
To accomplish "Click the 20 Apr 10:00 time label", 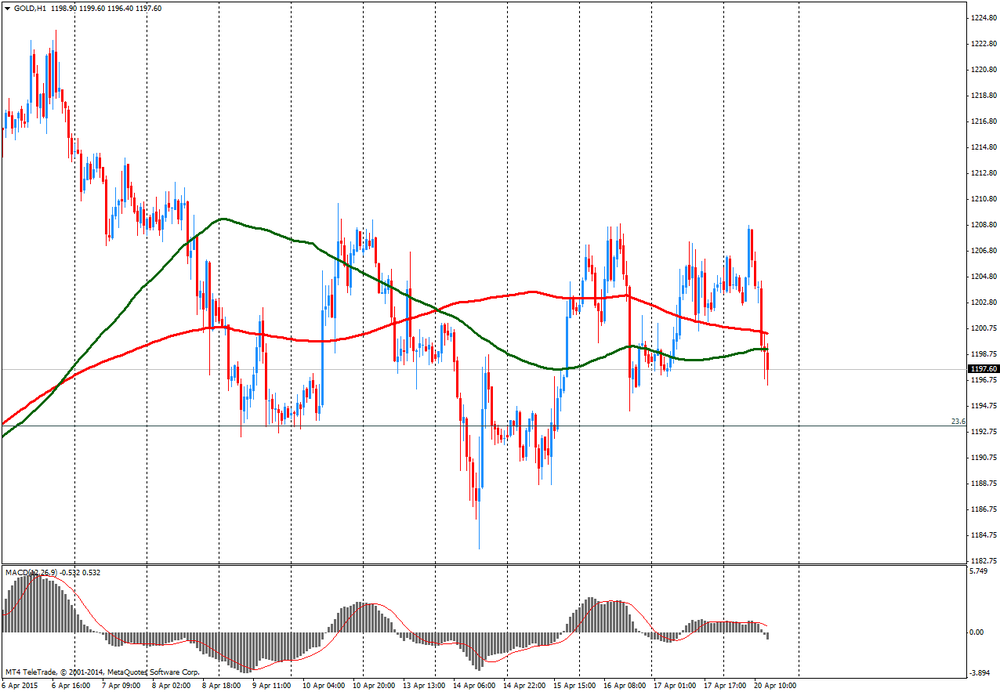I will [776, 686].
